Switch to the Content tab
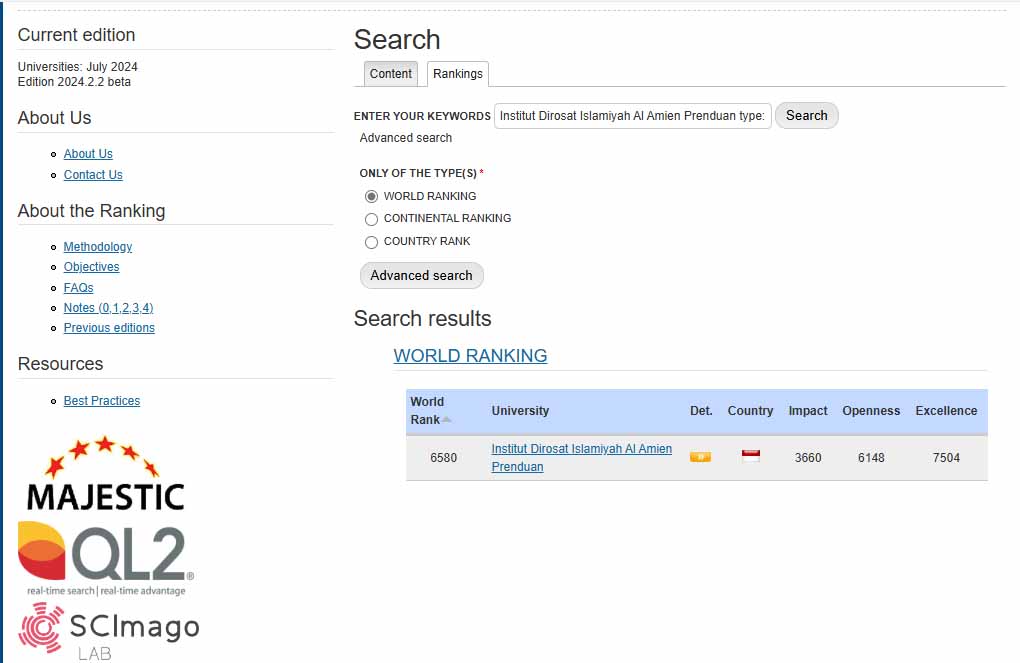 click(390, 73)
